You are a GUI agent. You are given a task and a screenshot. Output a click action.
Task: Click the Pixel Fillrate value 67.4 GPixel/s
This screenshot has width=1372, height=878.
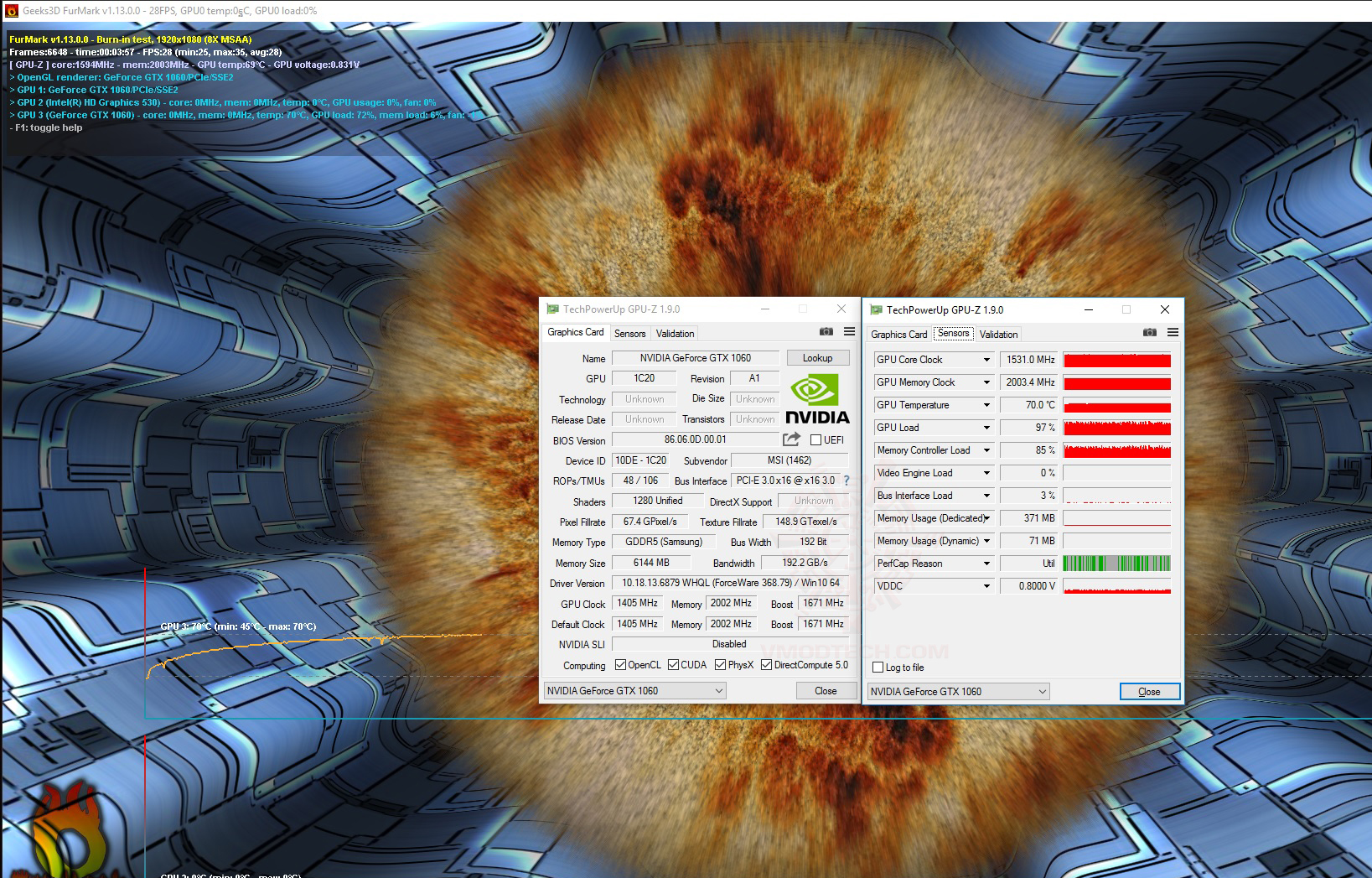(x=650, y=522)
